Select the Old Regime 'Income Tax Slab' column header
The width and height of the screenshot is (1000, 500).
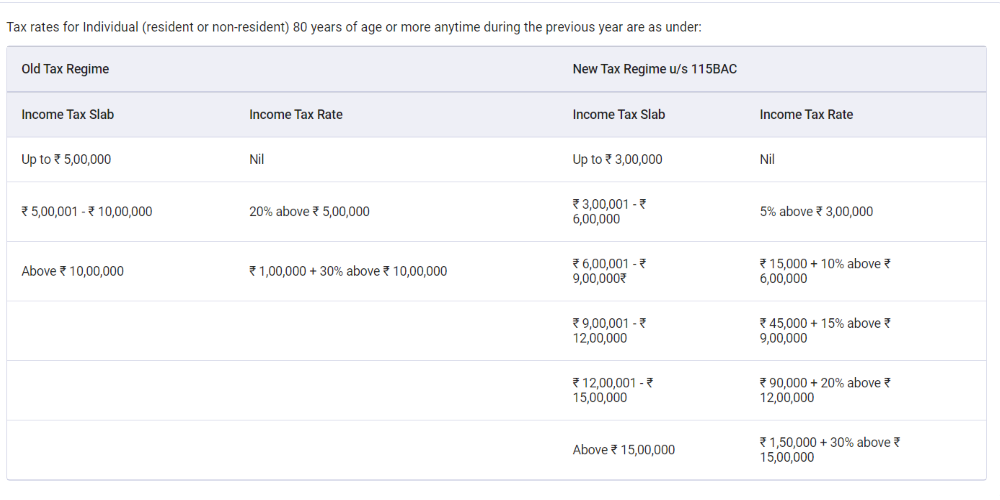(68, 115)
